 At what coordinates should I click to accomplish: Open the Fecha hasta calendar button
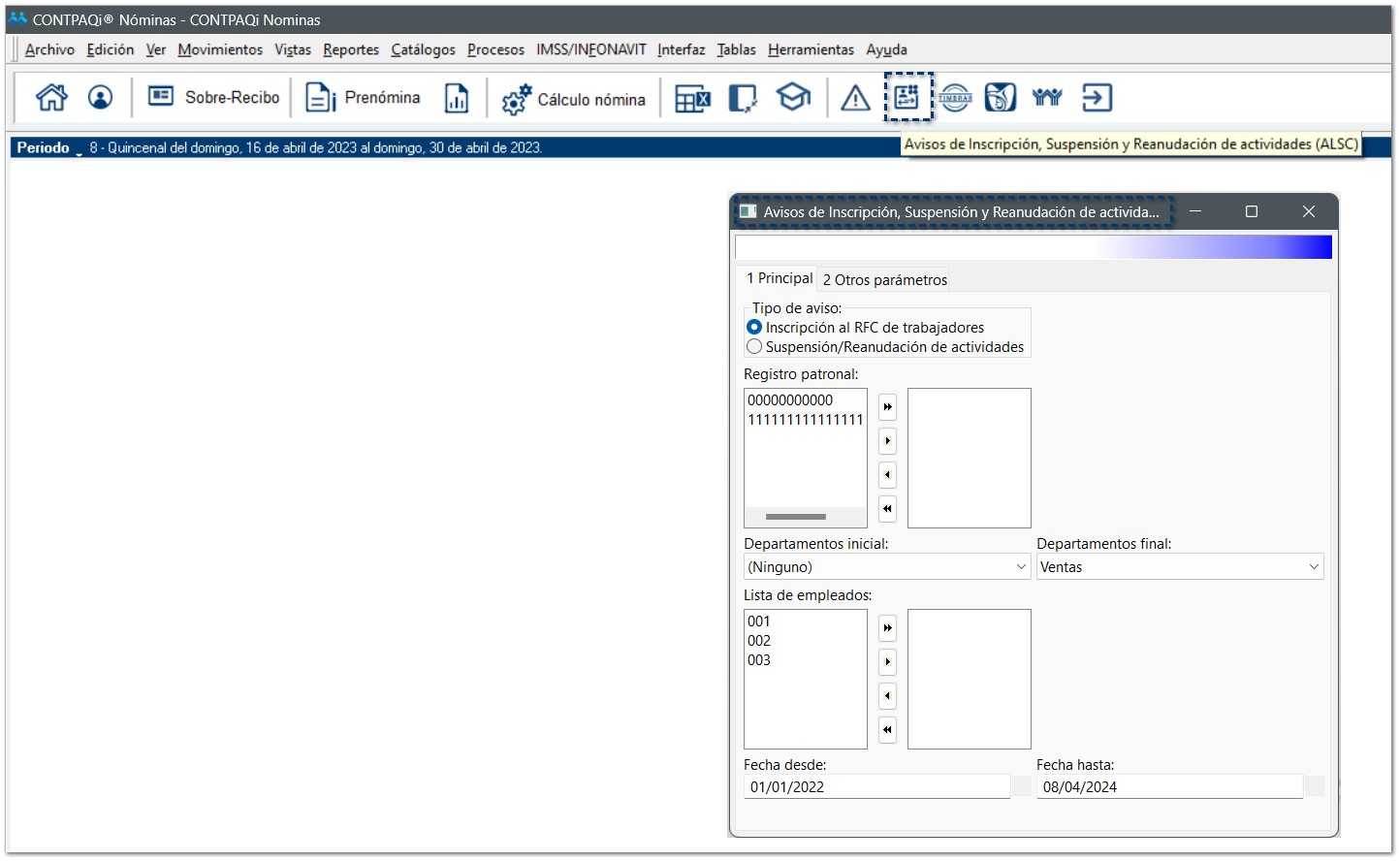click(x=1315, y=786)
